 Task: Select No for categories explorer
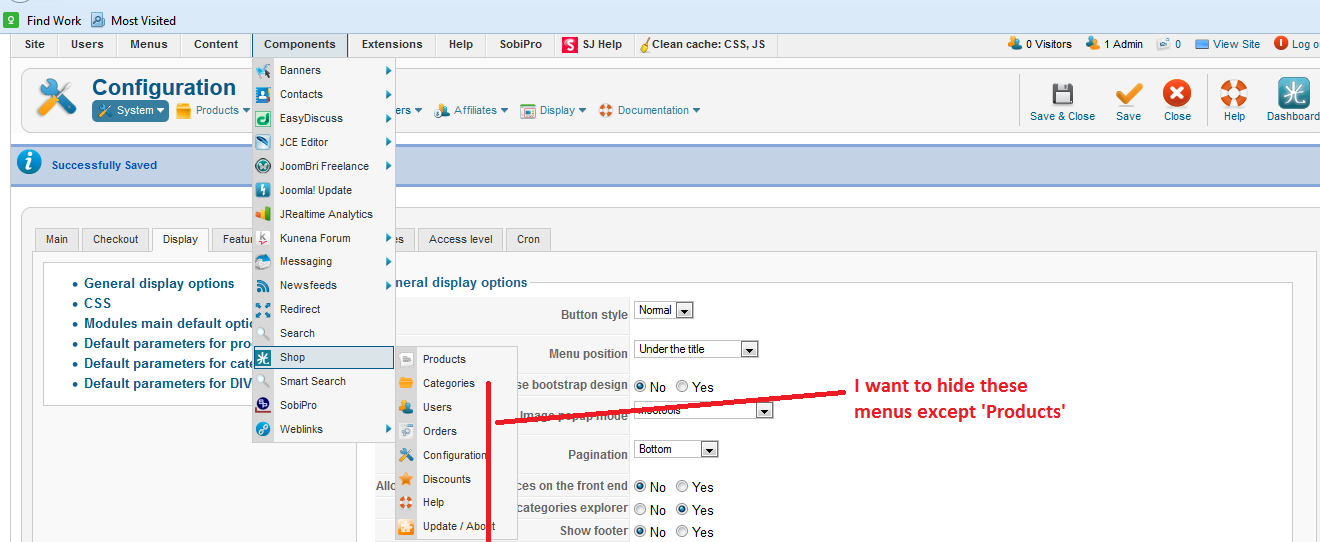[641, 510]
